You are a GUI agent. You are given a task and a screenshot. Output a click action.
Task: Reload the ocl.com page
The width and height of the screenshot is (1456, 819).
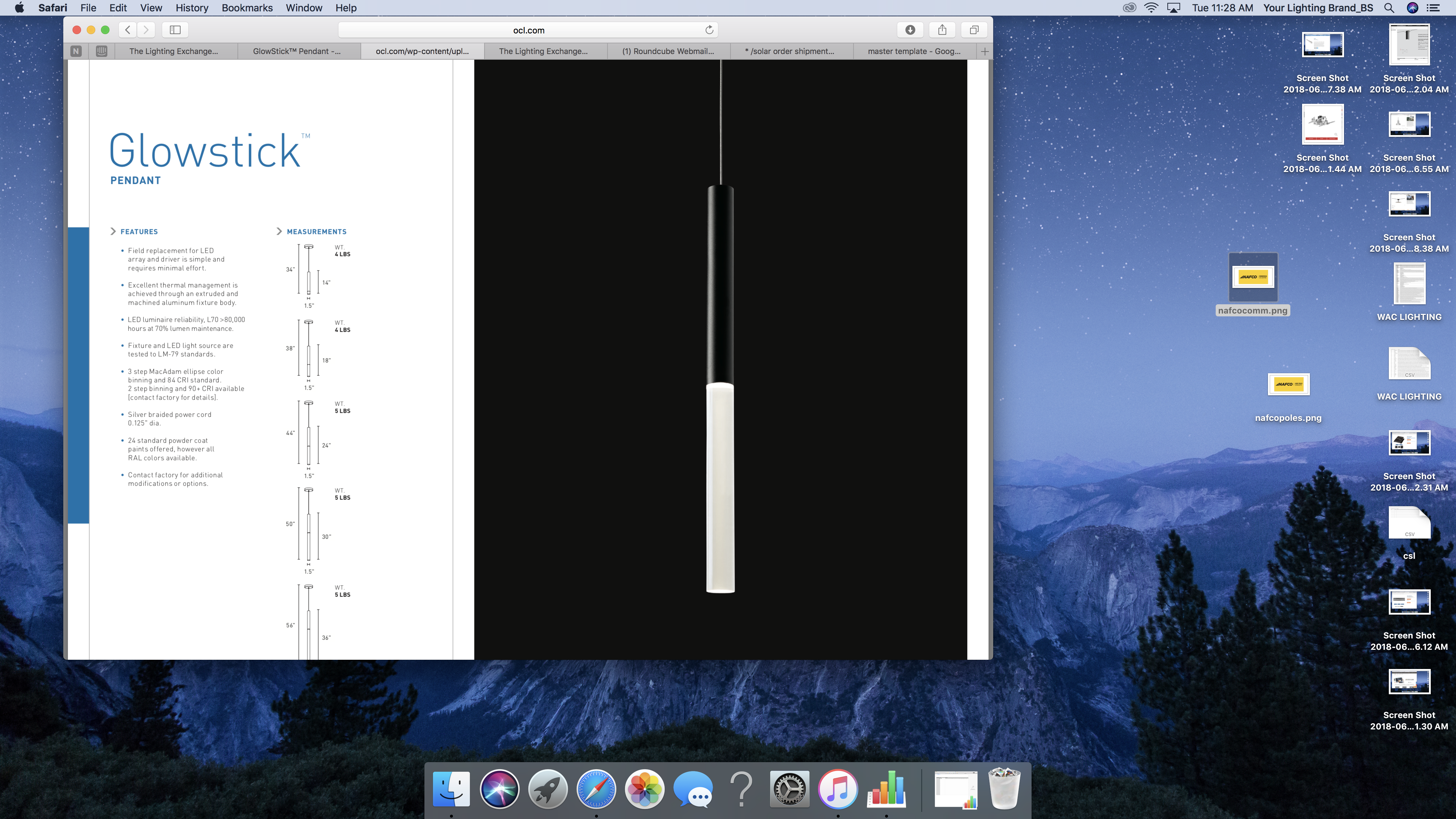(x=710, y=30)
